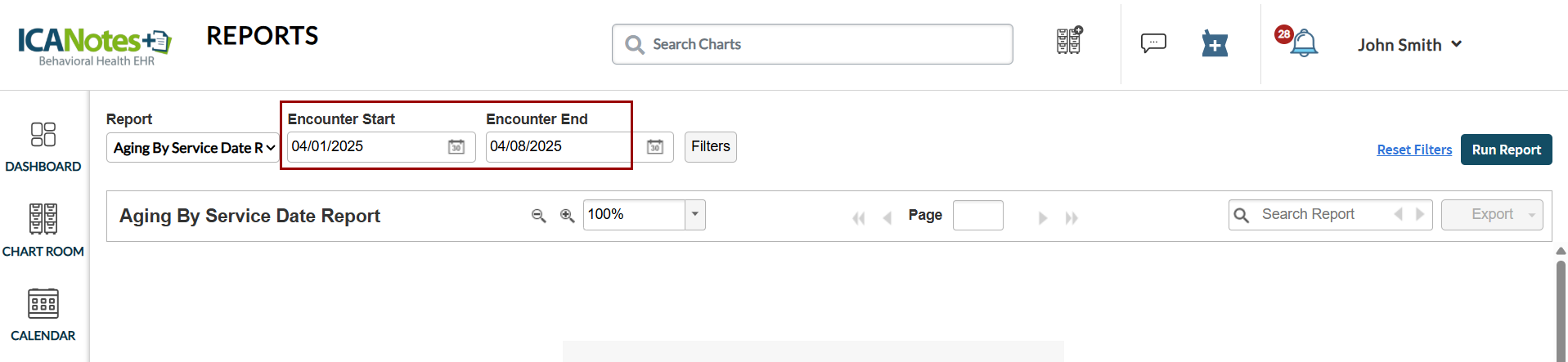Zoom in the report view
1568x362 pixels.
(567, 216)
